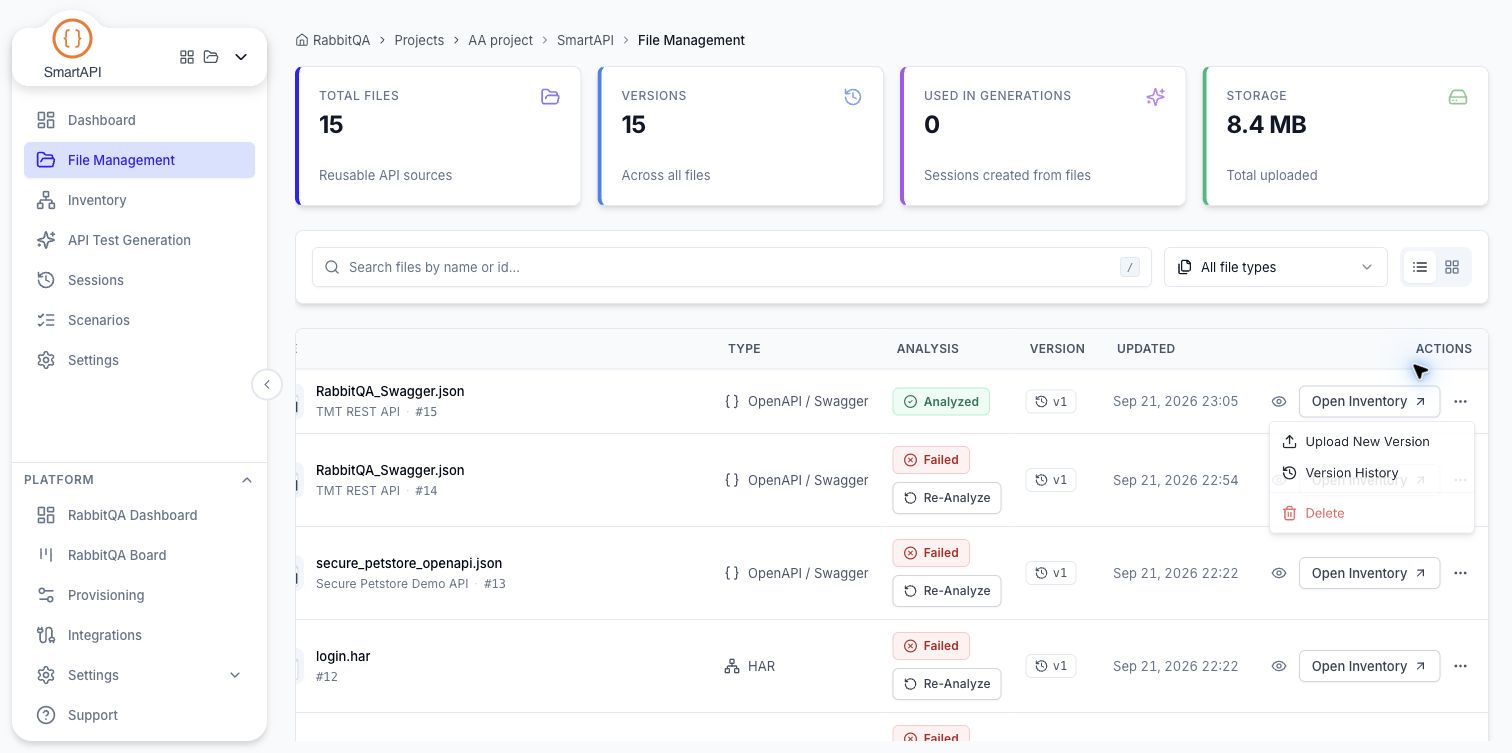The height and width of the screenshot is (753, 1512).
Task: Open Integrations under Platform
Action: (140, 635)
